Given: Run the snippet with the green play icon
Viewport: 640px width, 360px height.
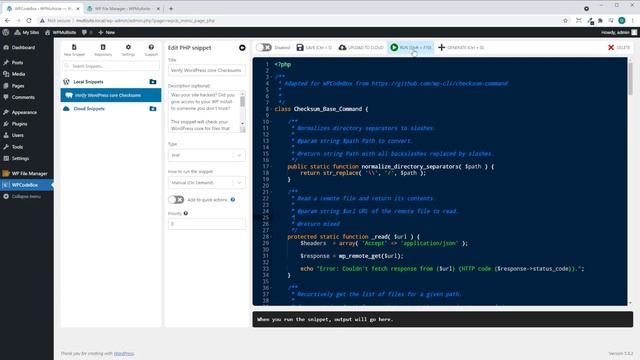Looking at the screenshot, I should click(394, 47).
